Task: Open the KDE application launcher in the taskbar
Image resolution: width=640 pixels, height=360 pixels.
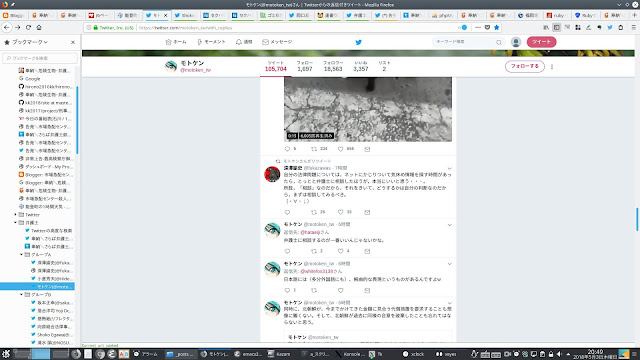Action: coord(6,354)
